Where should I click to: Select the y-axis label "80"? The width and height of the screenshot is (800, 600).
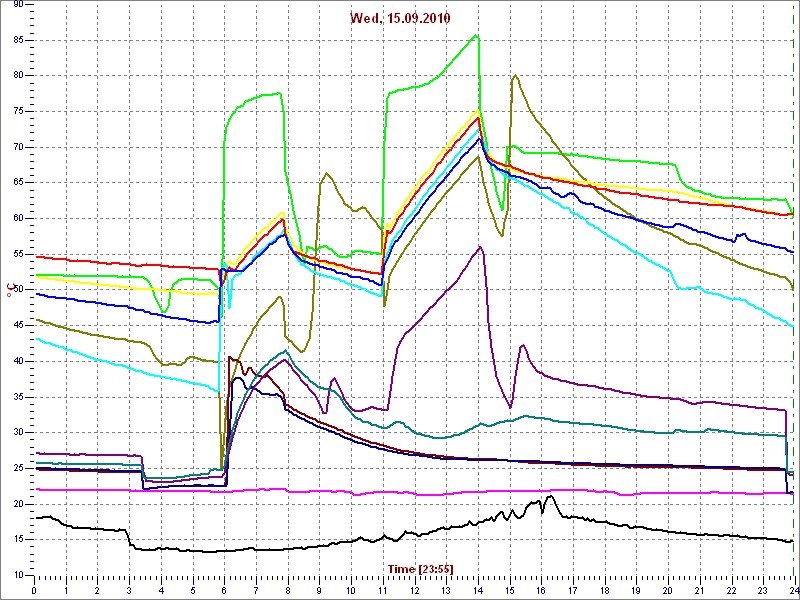coord(18,76)
